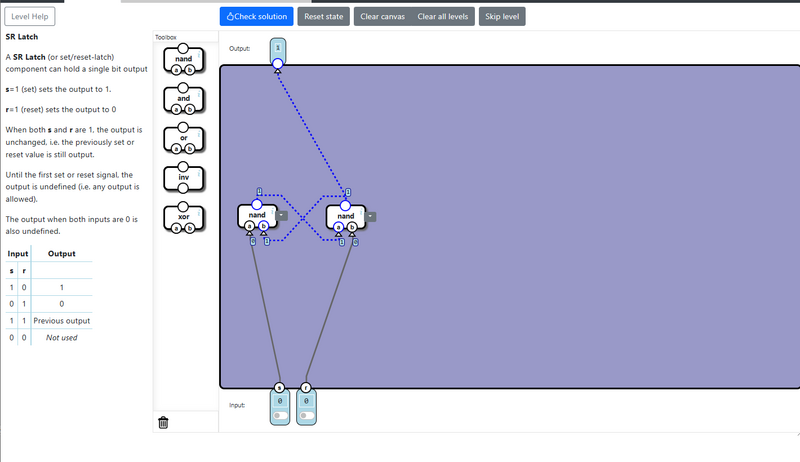
Task: Open Level Help
Action: 30,16
